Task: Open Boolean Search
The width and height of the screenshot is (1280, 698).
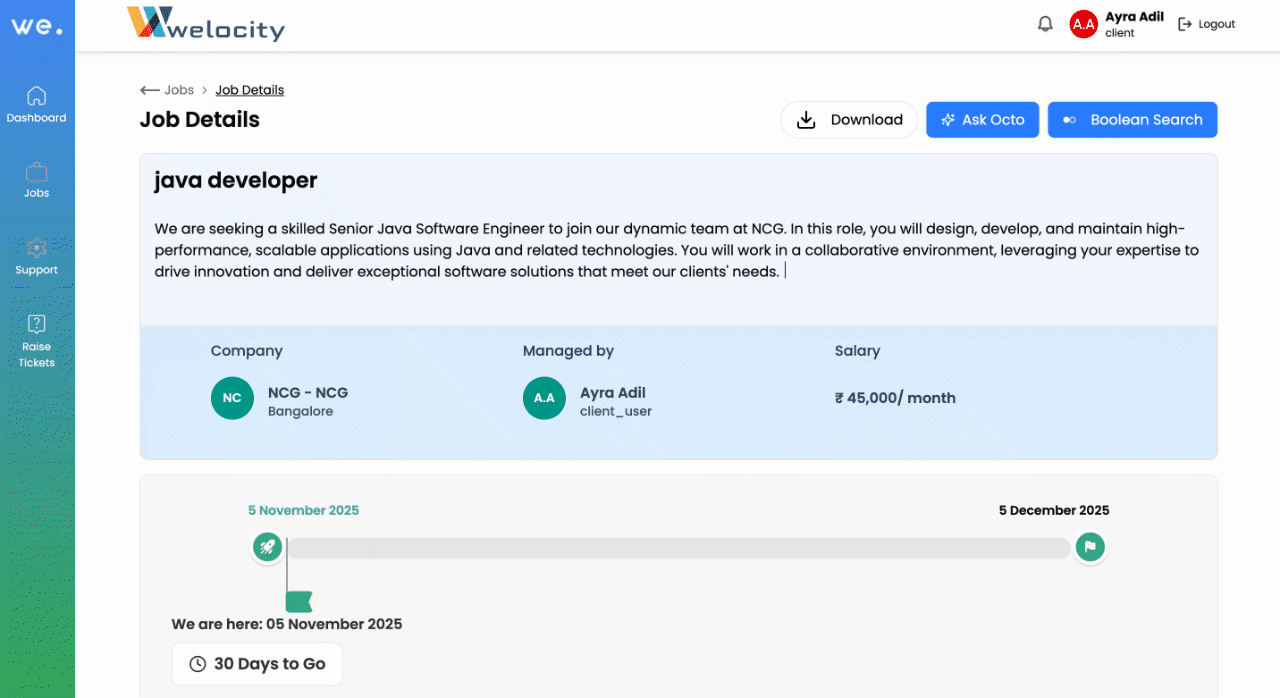Action: 1132,120
